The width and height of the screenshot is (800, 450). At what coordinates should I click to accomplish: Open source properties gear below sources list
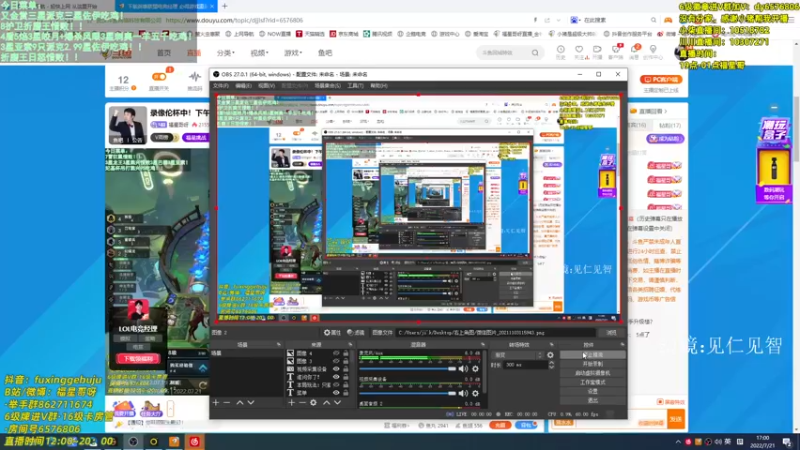pyautogui.click(x=313, y=403)
